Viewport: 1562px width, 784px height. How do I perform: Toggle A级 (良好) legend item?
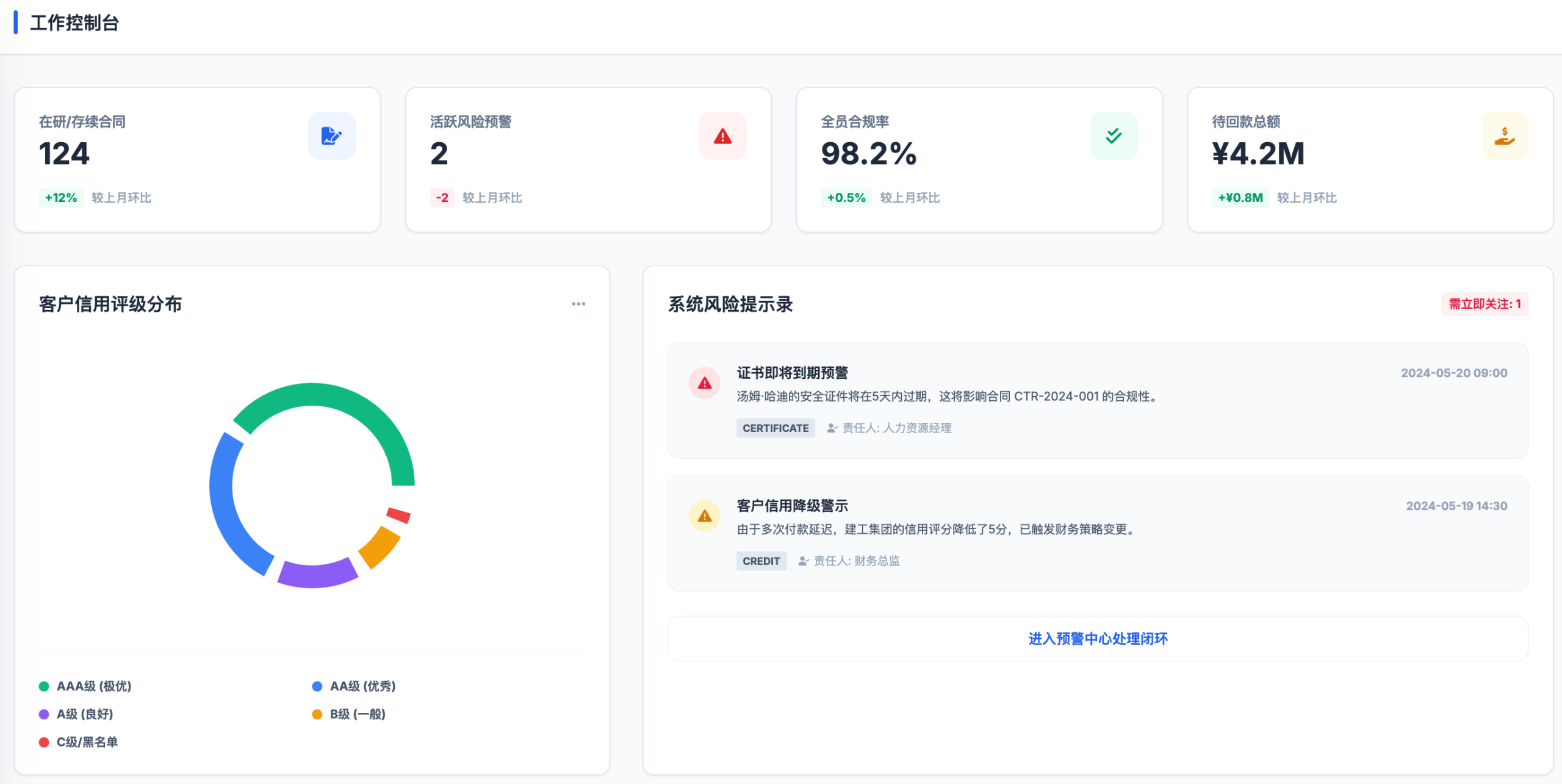click(x=76, y=714)
